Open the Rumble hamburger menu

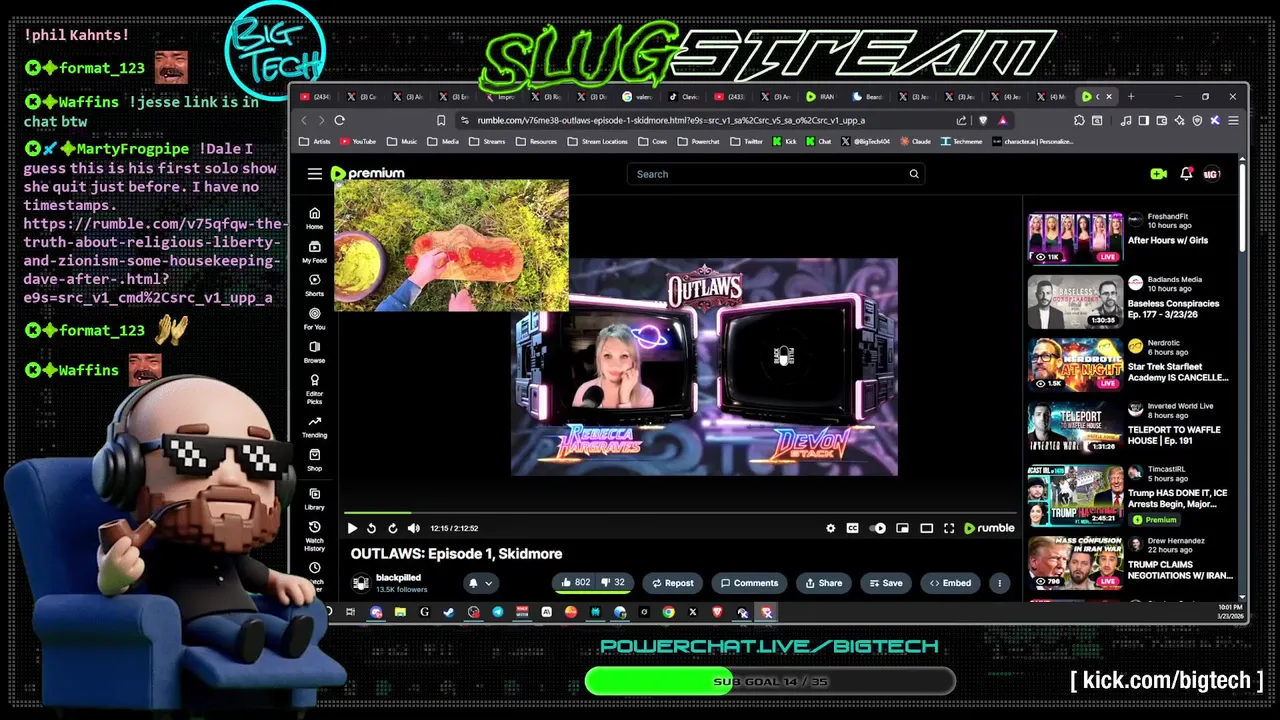(315, 174)
